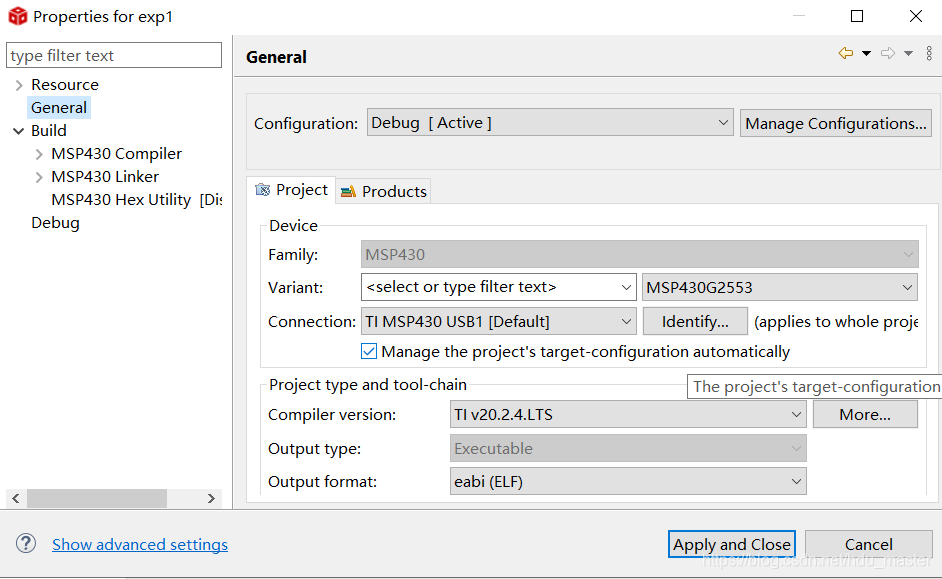Viewport: 942px width, 579px height.
Task: Open the view menu dots icon
Action: click(929, 53)
